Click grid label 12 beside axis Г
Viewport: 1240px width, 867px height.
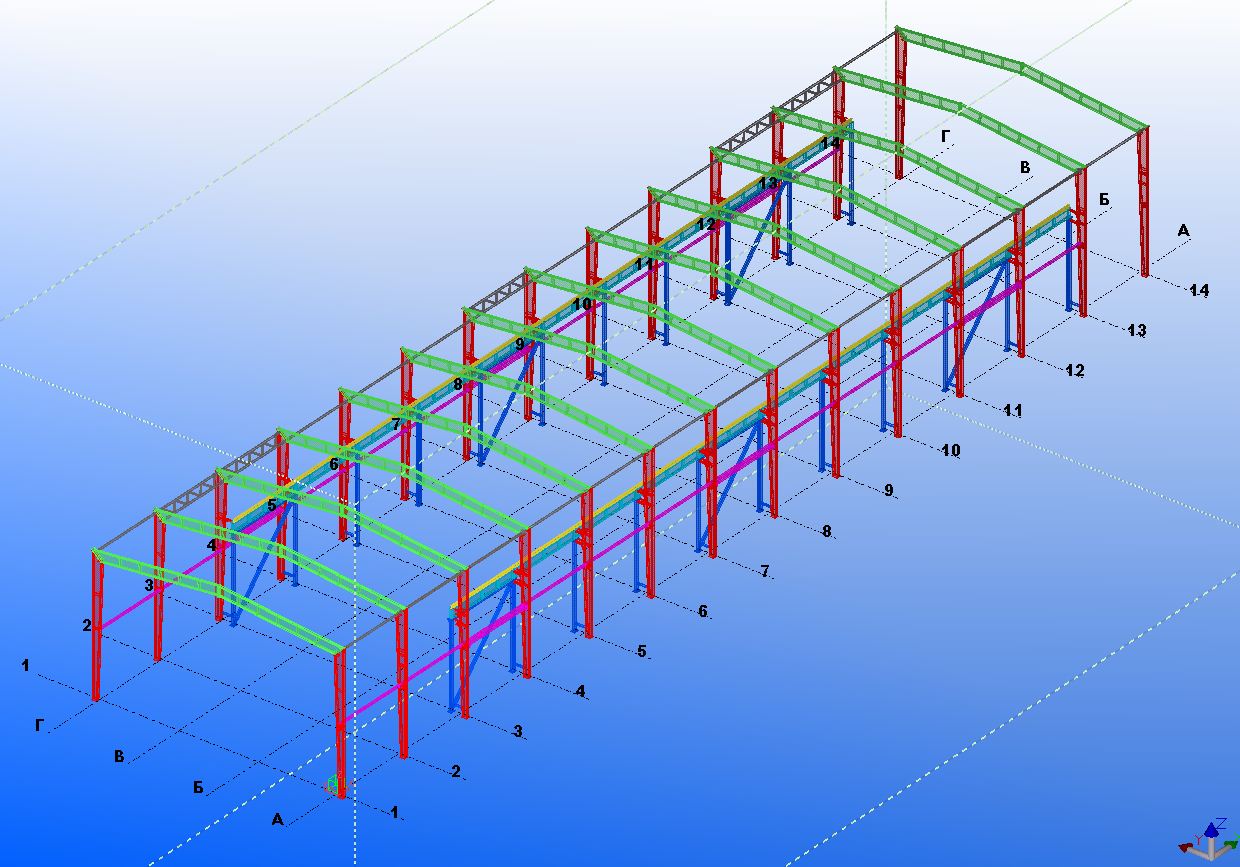[x=706, y=224]
